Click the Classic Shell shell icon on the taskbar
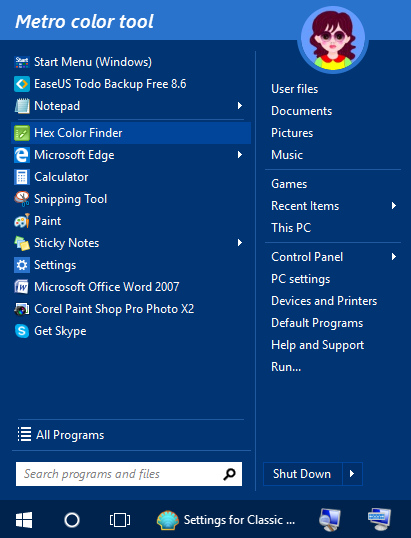 pos(168,520)
